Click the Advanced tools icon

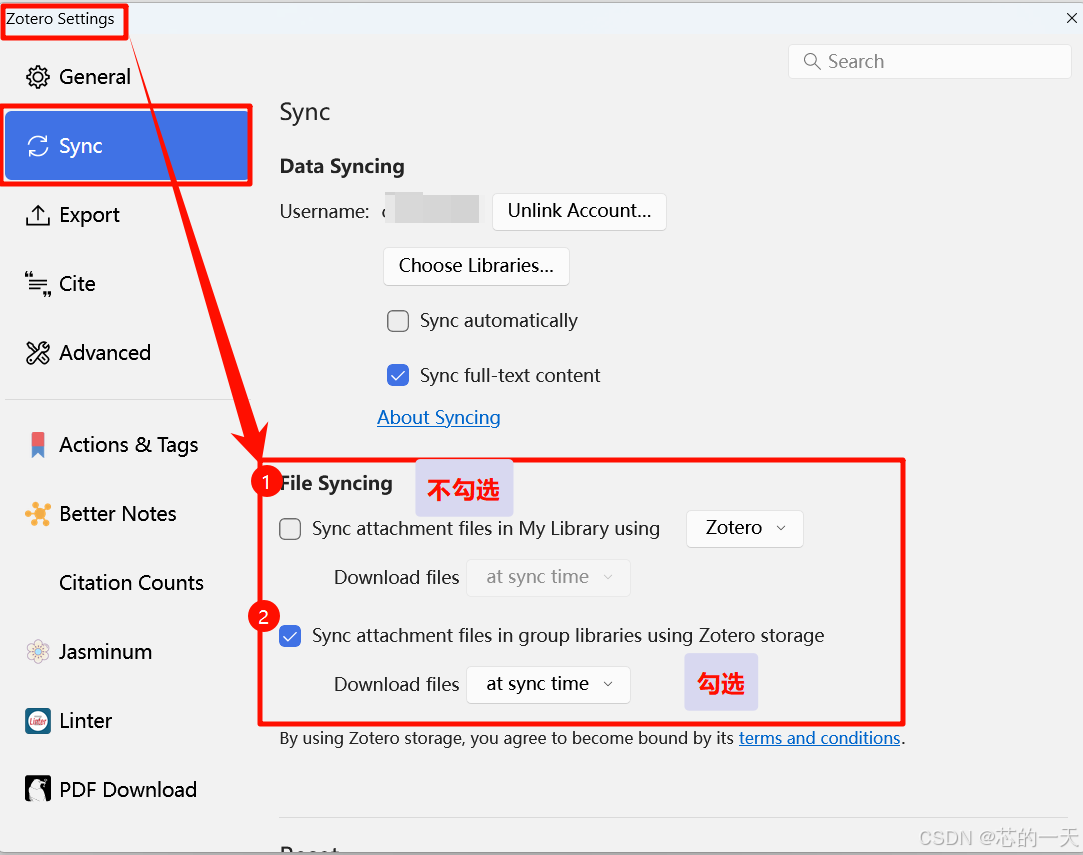pos(37,353)
